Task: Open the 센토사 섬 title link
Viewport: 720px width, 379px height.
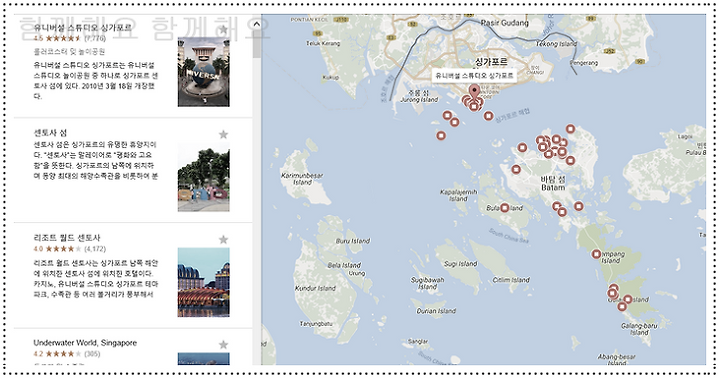Action: (50, 133)
